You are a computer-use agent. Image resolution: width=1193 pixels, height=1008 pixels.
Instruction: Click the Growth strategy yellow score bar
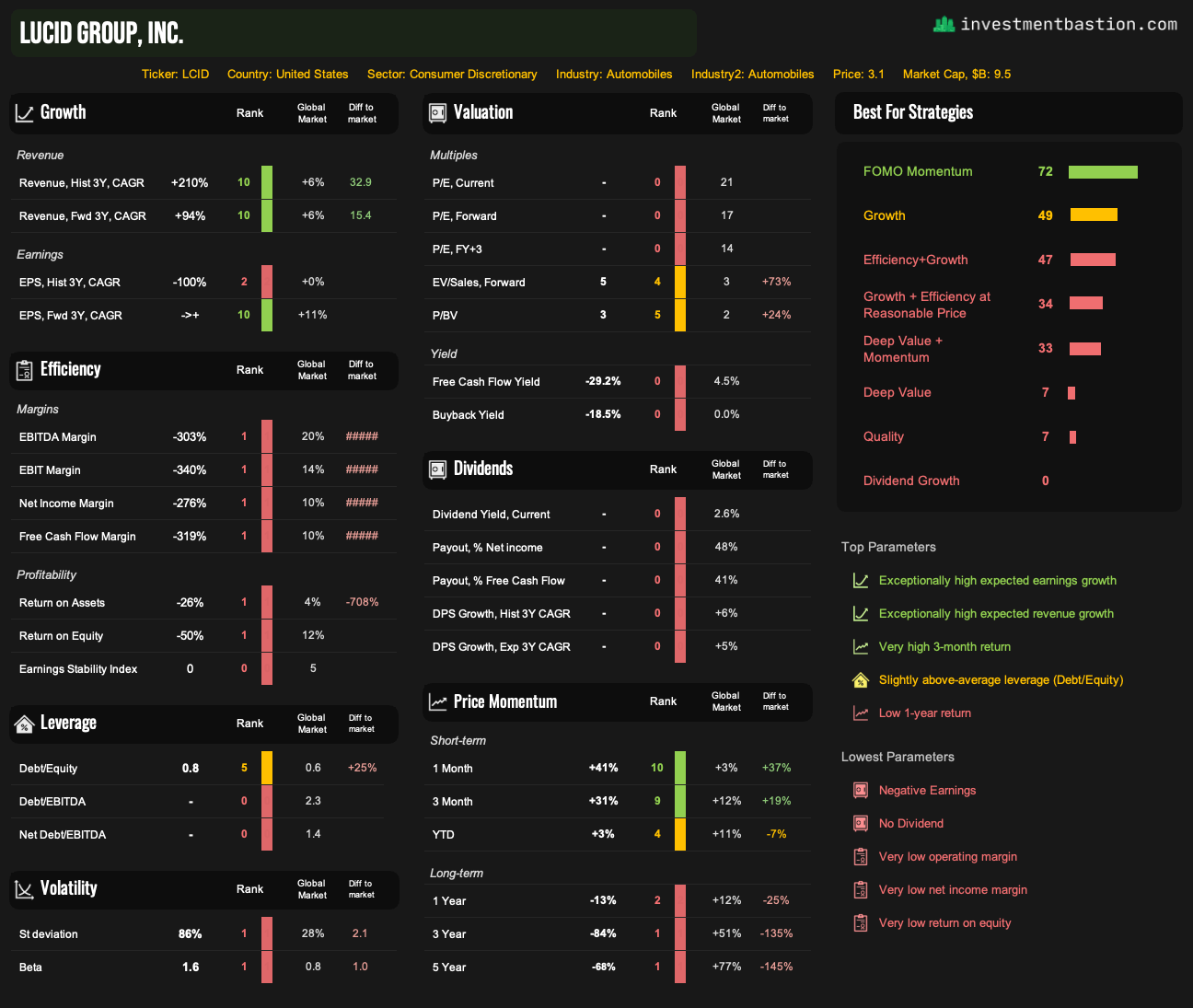[x=1094, y=214]
